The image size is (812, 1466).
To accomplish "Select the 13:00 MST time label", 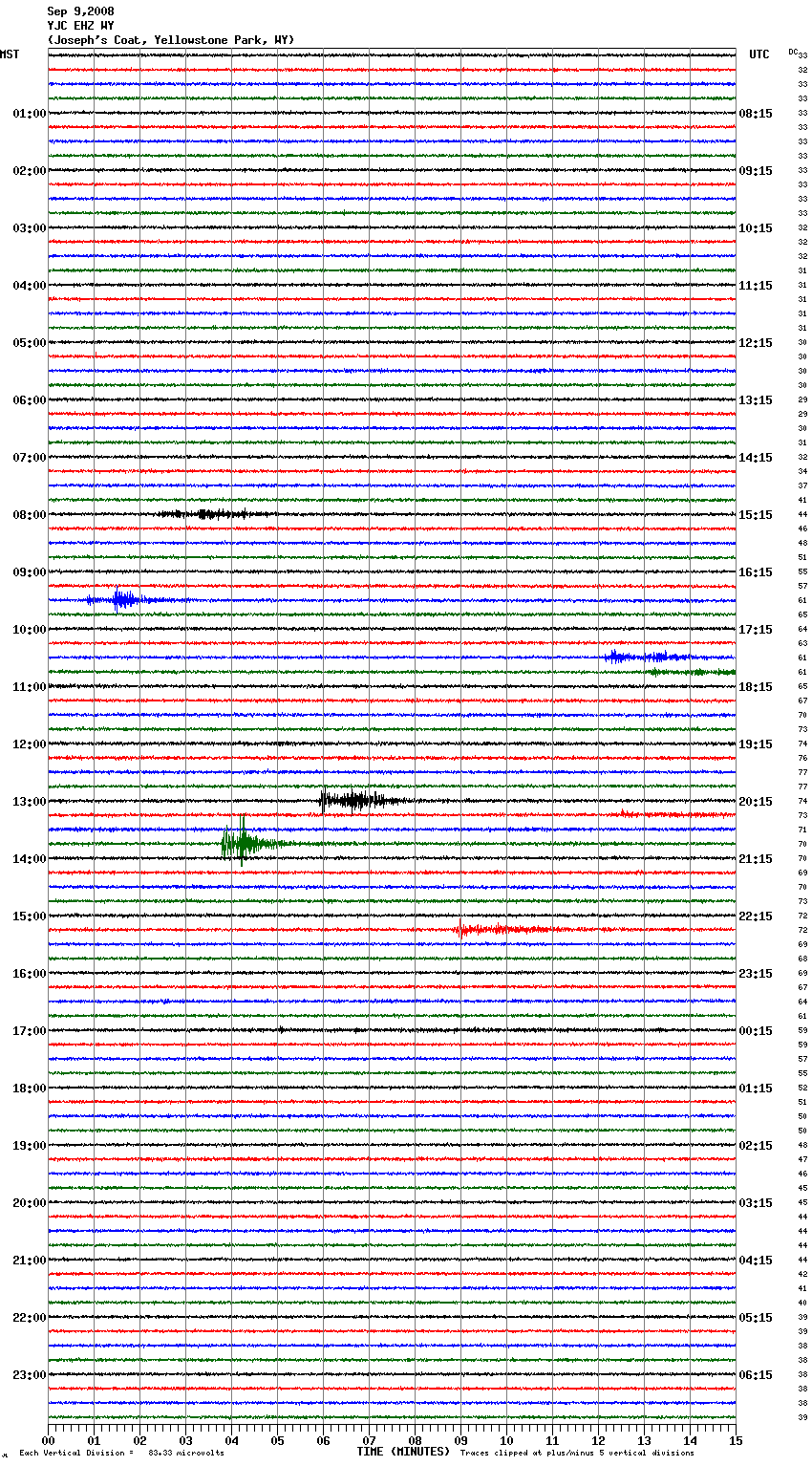I will coord(30,802).
